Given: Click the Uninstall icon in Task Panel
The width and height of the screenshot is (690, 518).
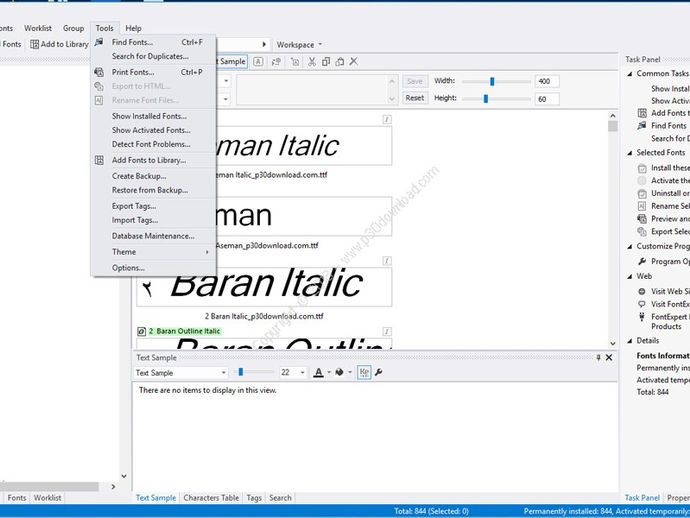Looking at the screenshot, I should point(642,194).
